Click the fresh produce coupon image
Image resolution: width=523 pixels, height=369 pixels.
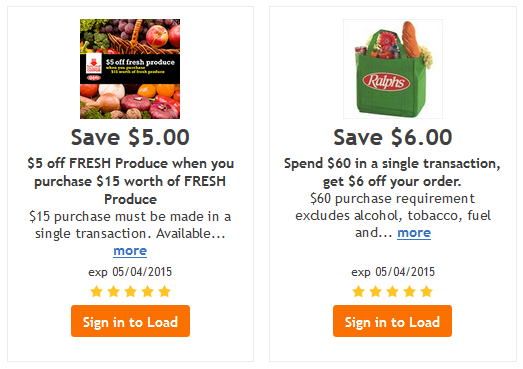tap(130, 69)
